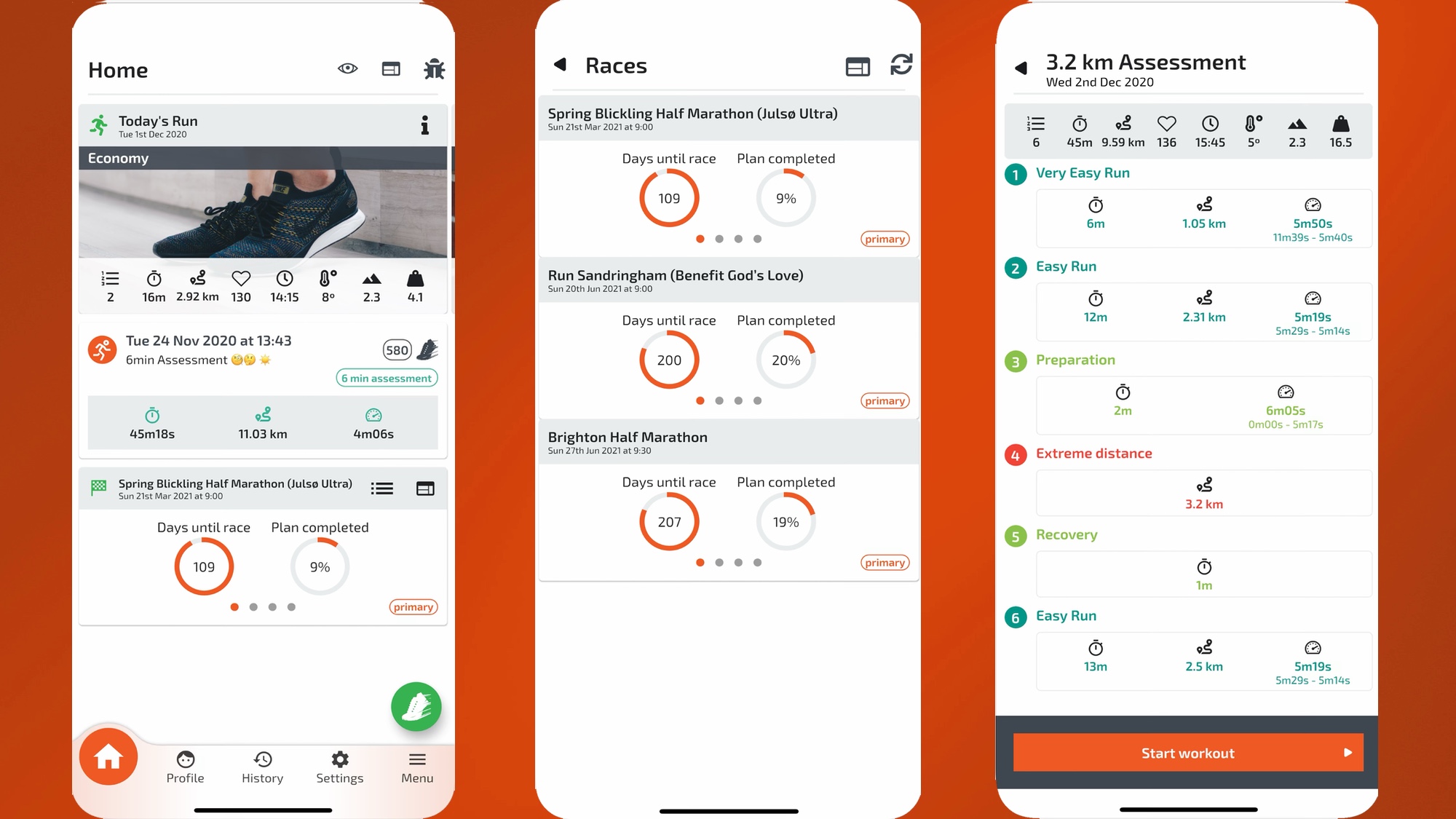Screen dimensions: 1456x819
Task: Tap the primary race label on Brighton Half Marathon
Action: tap(884, 562)
